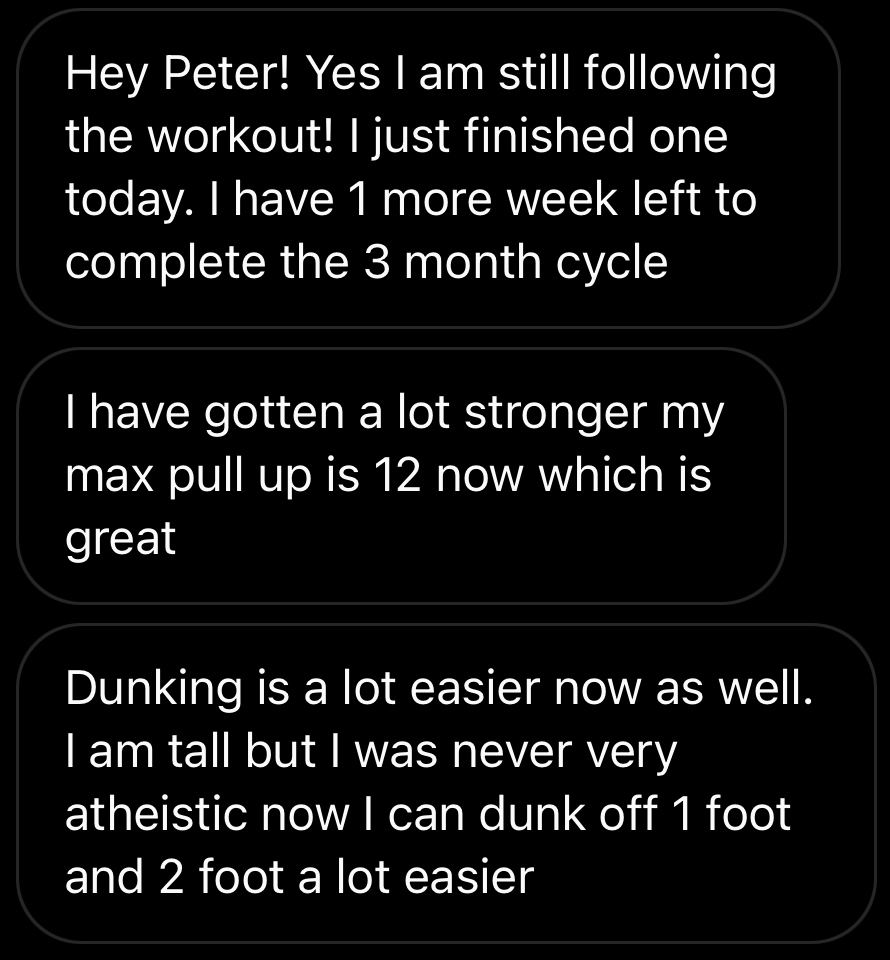Tap the word "today." in first message
The width and height of the screenshot is (890, 960).
[x=124, y=200]
